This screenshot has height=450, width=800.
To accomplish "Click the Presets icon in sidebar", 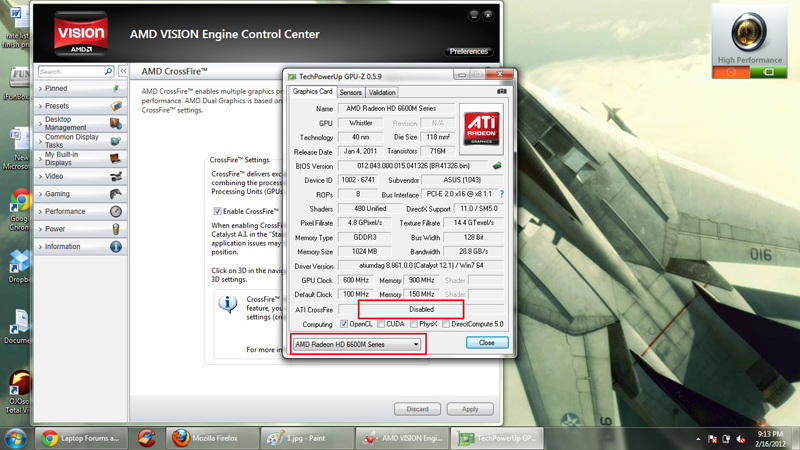I will pyautogui.click(x=116, y=106).
